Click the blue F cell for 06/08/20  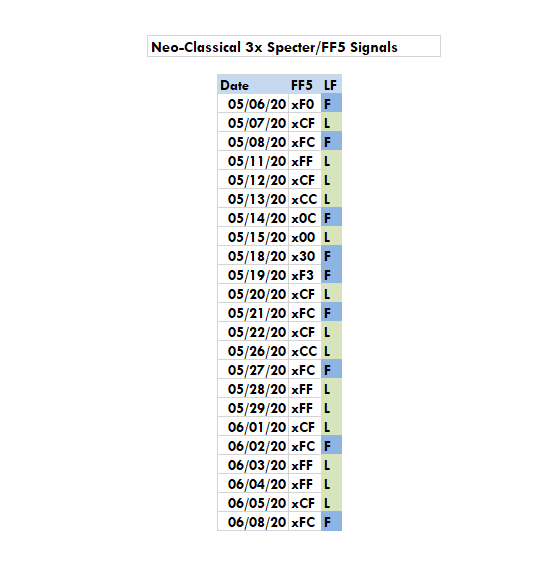pyautogui.click(x=331, y=522)
